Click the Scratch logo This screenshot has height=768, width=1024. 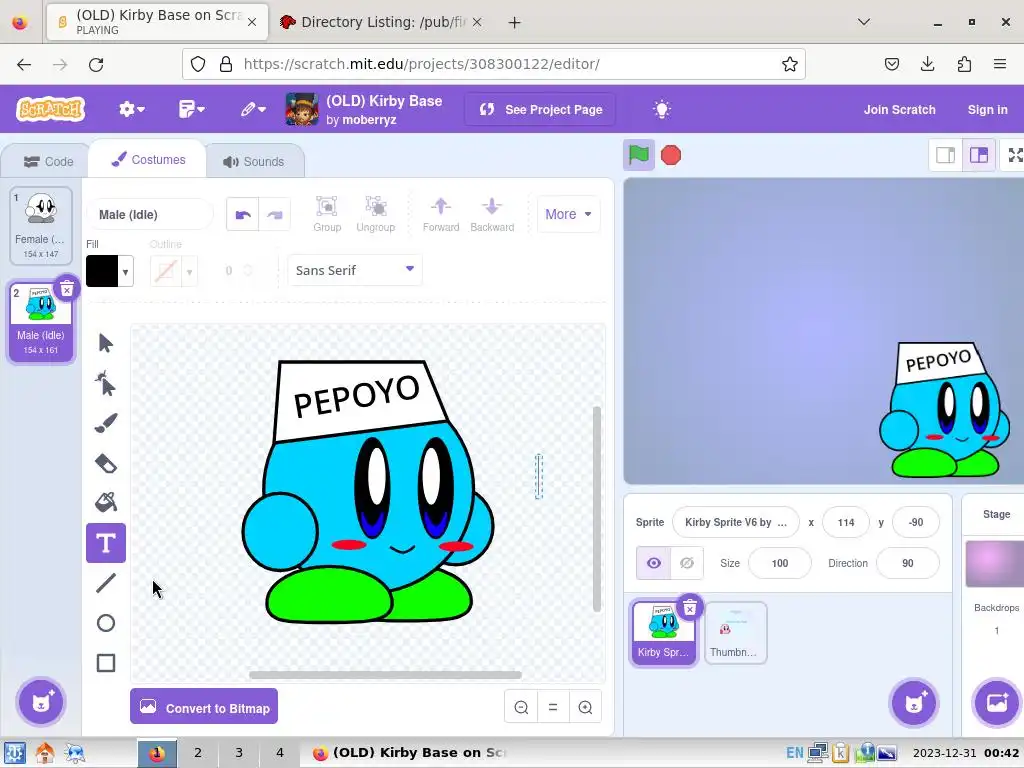(x=50, y=109)
